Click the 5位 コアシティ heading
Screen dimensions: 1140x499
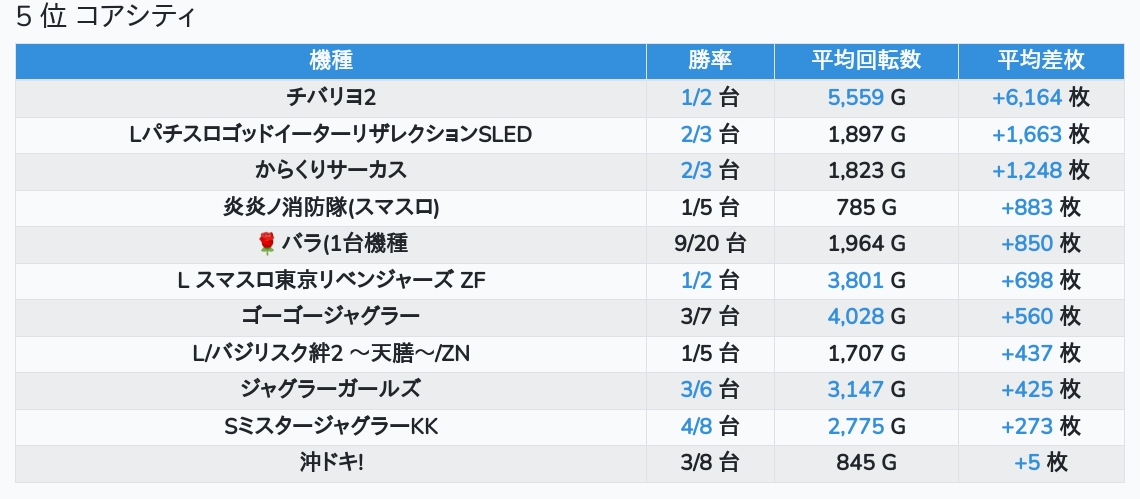106,17
